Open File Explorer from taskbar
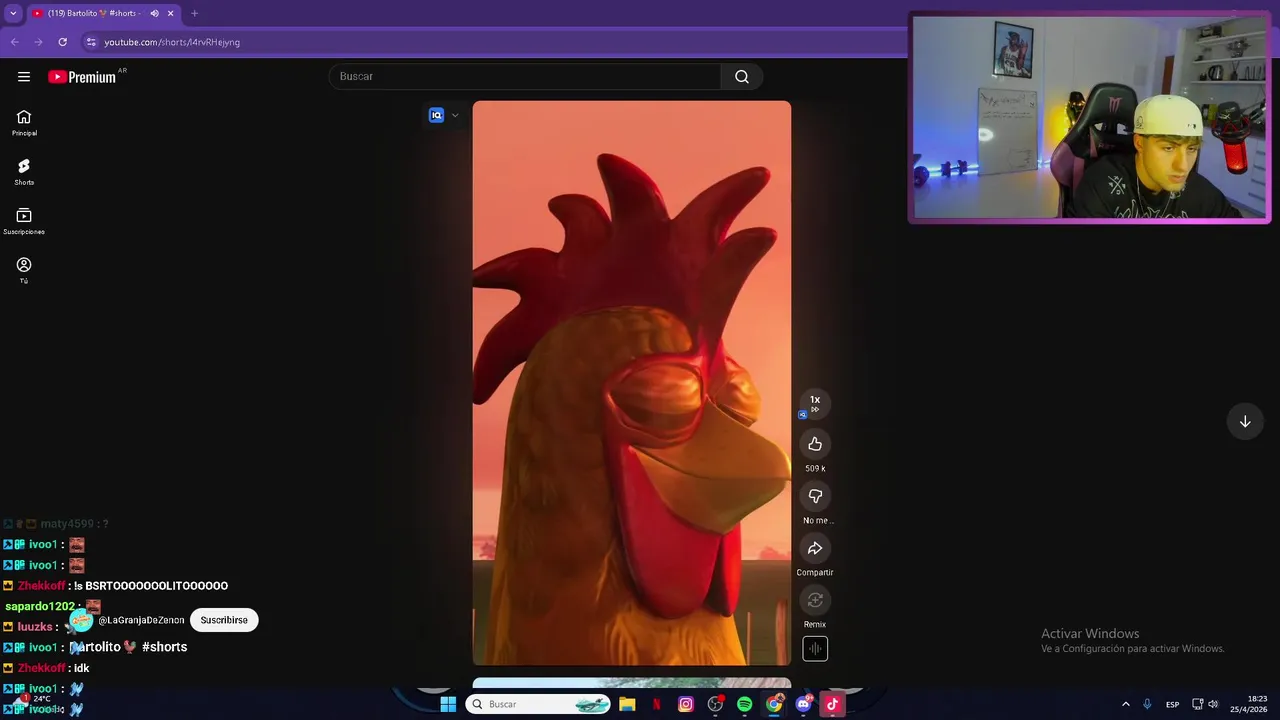This screenshot has width=1280, height=720. (x=627, y=704)
